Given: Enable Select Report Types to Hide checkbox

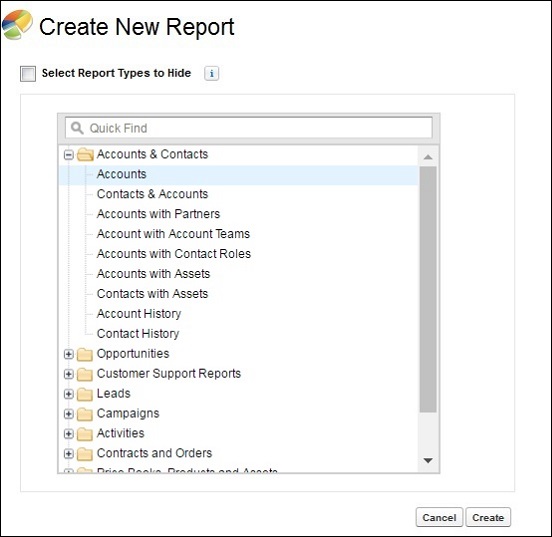Looking at the screenshot, I should click(28, 74).
